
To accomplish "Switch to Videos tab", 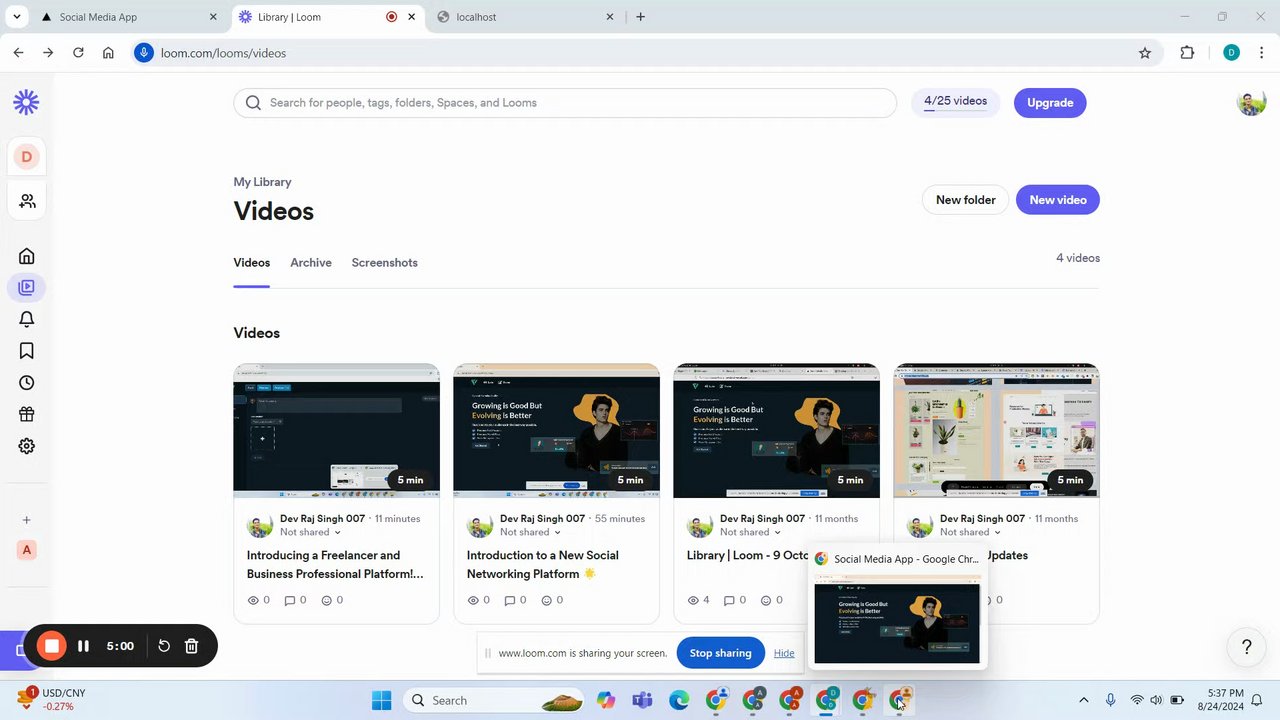I will [x=252, y=263].
